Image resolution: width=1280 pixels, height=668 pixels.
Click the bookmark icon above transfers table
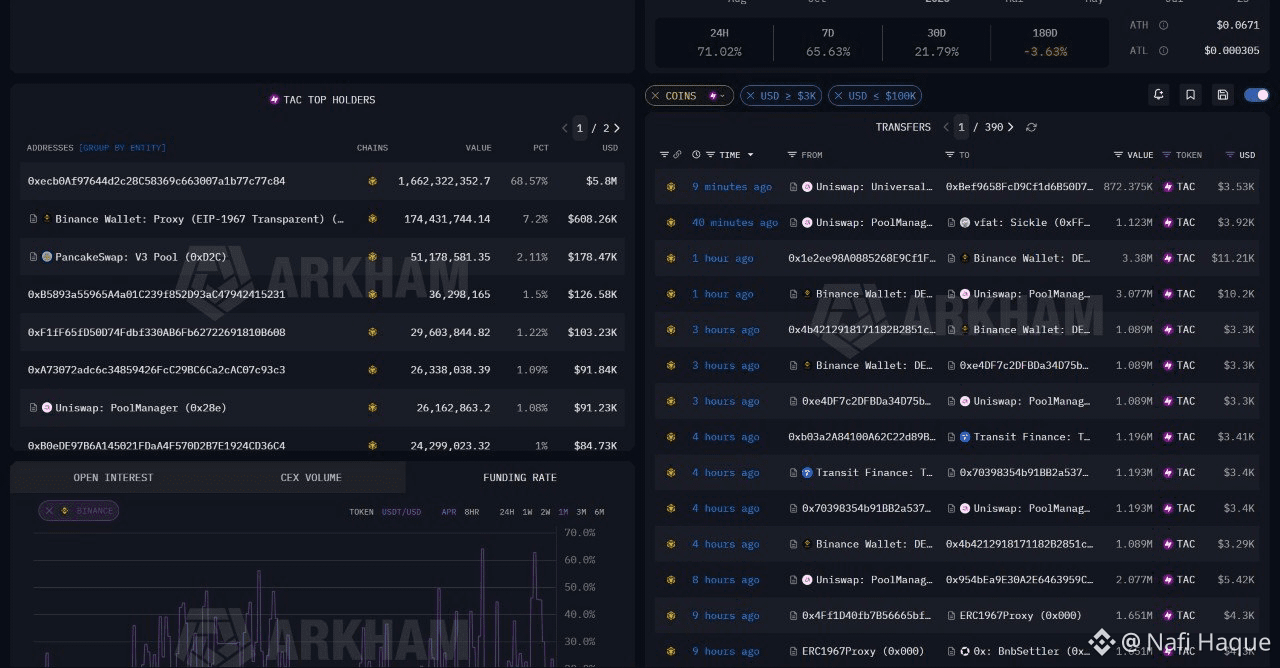point(1190,95)
